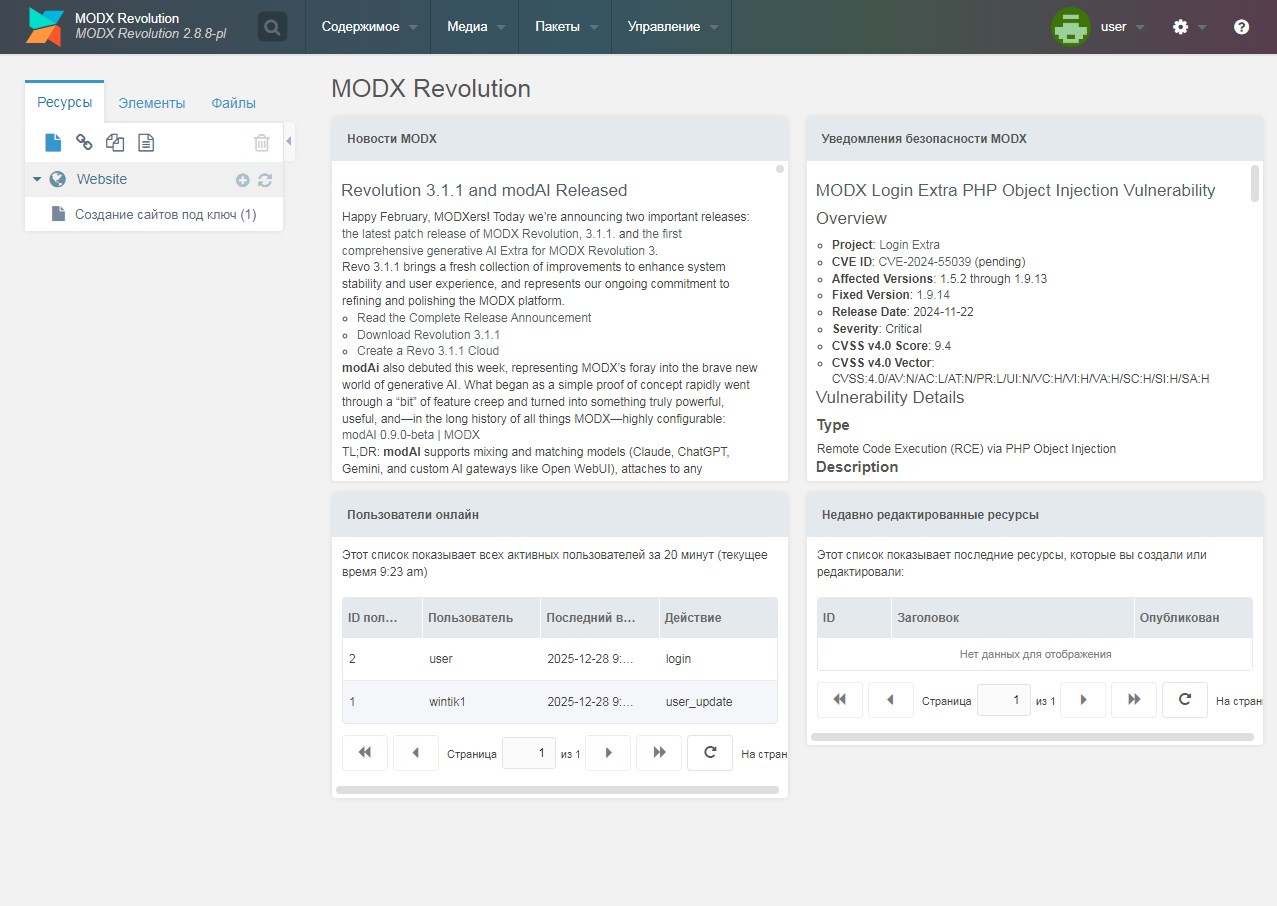
Task: Open the trash bin icon in tree toolbar
Action: [261, 143]
